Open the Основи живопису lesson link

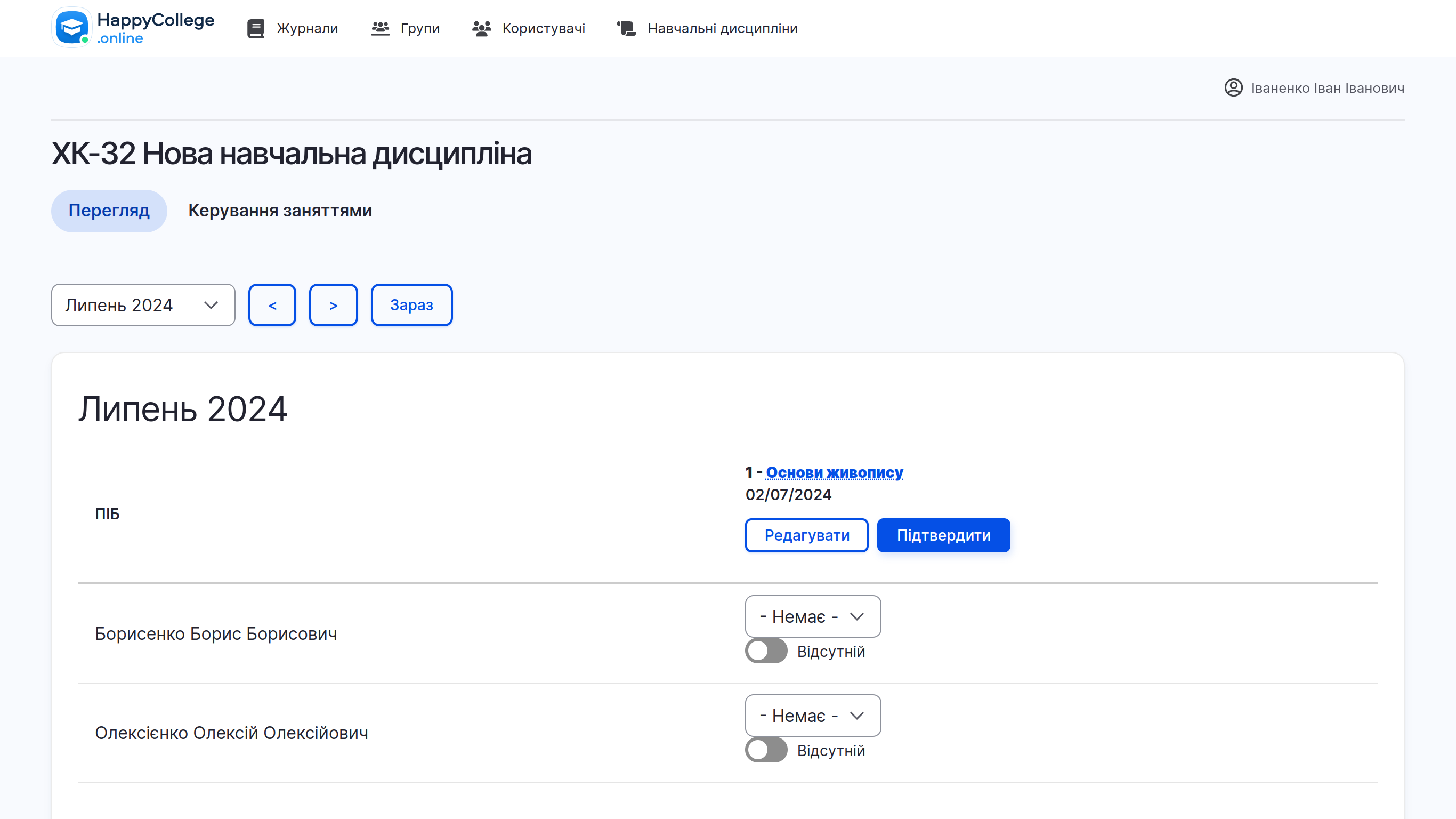pos(834,472)
